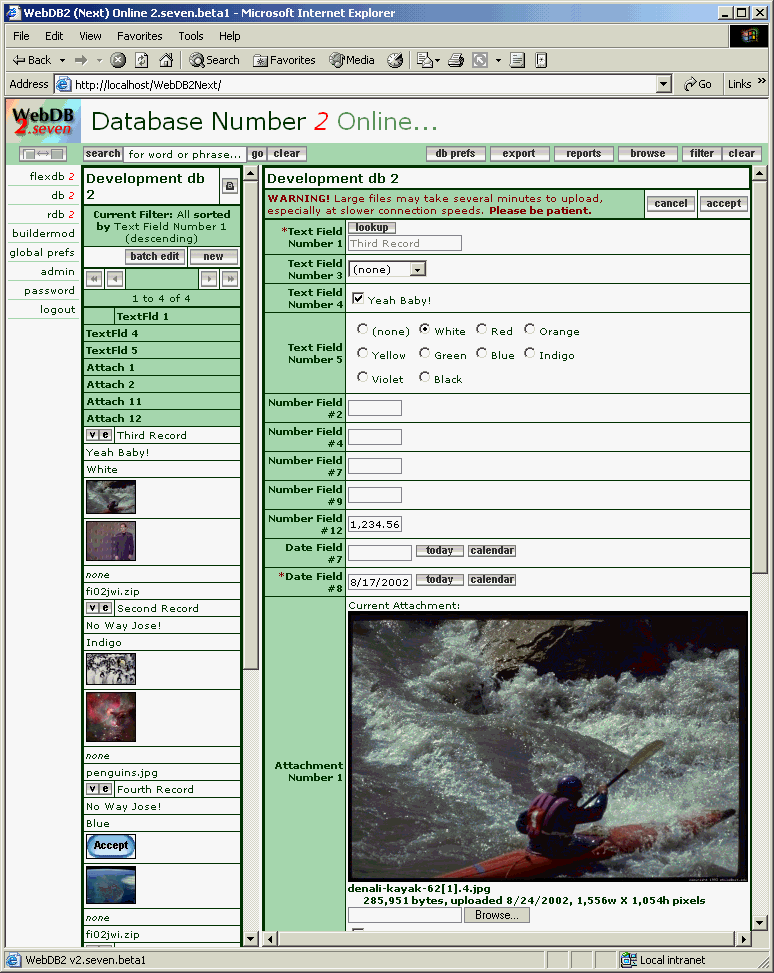Click the accept button
Viewport: 774px width, 973px height.
[723, 204]
